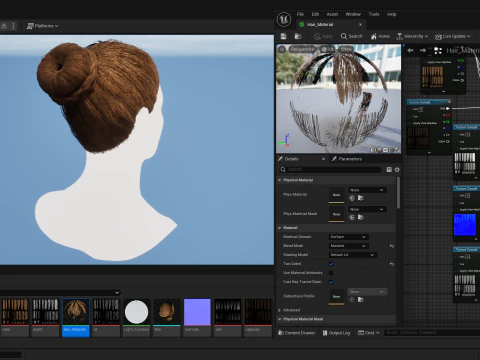Open the Edit menu

tap(315, 14)
